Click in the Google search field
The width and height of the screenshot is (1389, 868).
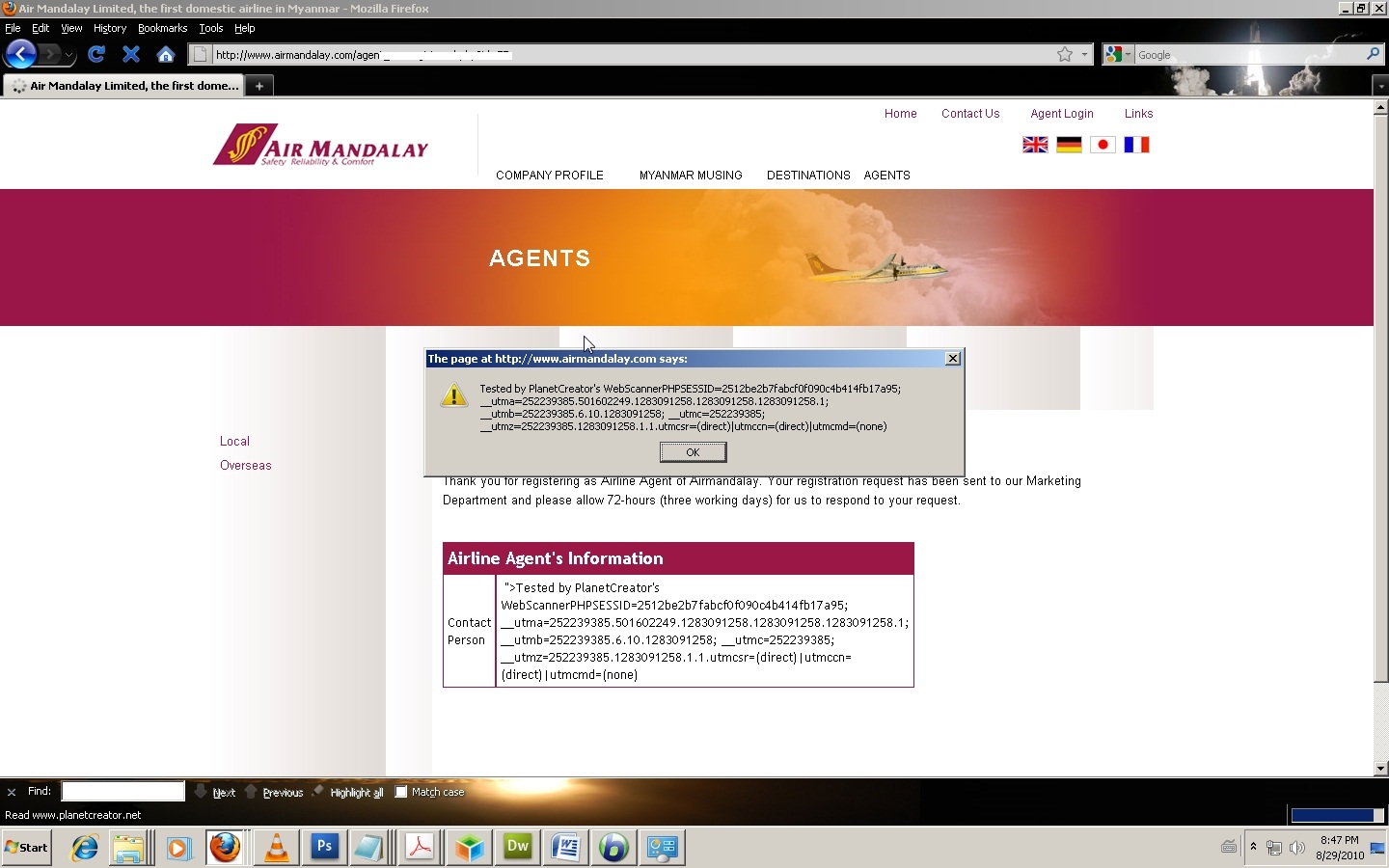pyautogui.click(x=1248, y=55)
